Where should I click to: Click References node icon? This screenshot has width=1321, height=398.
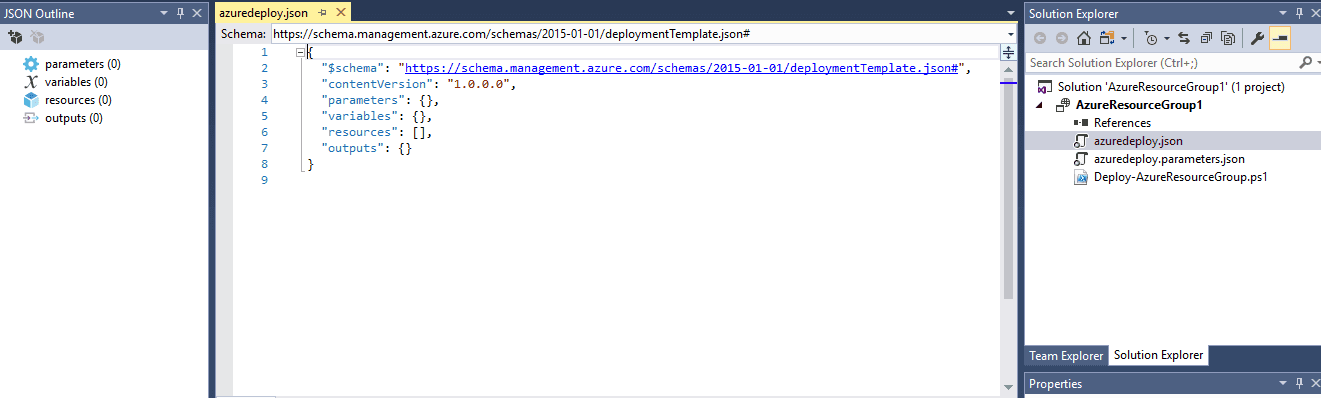point(1081,123)
